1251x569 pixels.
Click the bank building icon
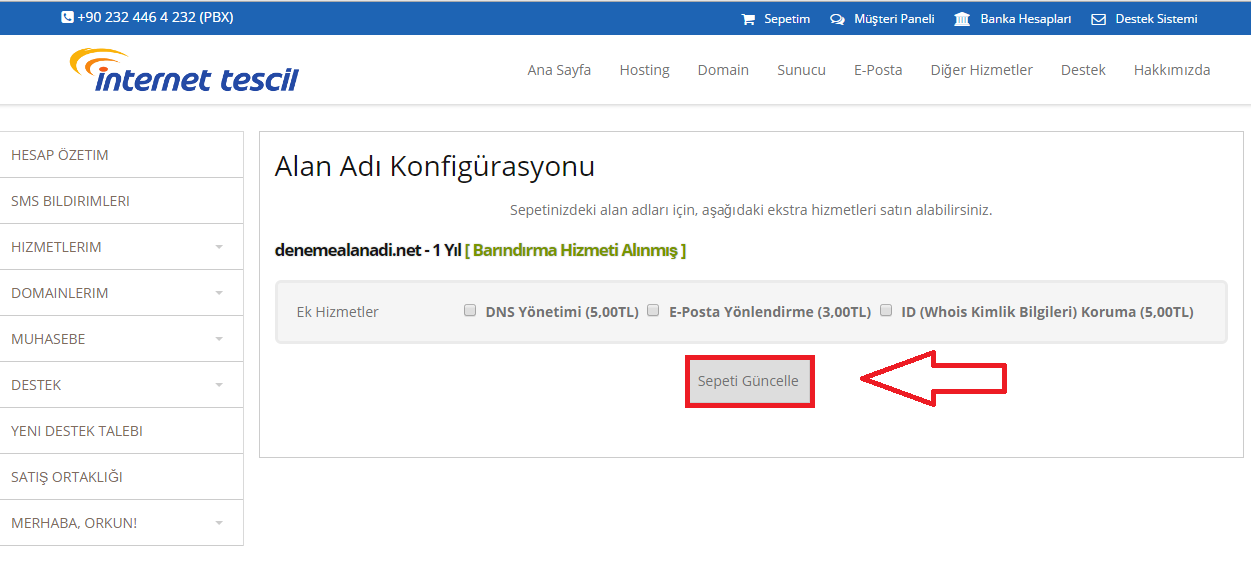pyautogui.click(x=962, y=19)
